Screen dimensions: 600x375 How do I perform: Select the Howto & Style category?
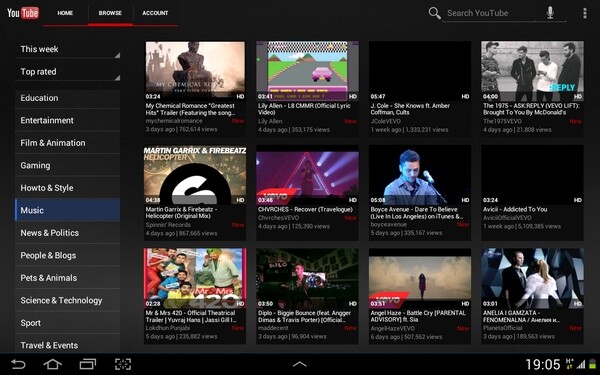tap(67, 188)
